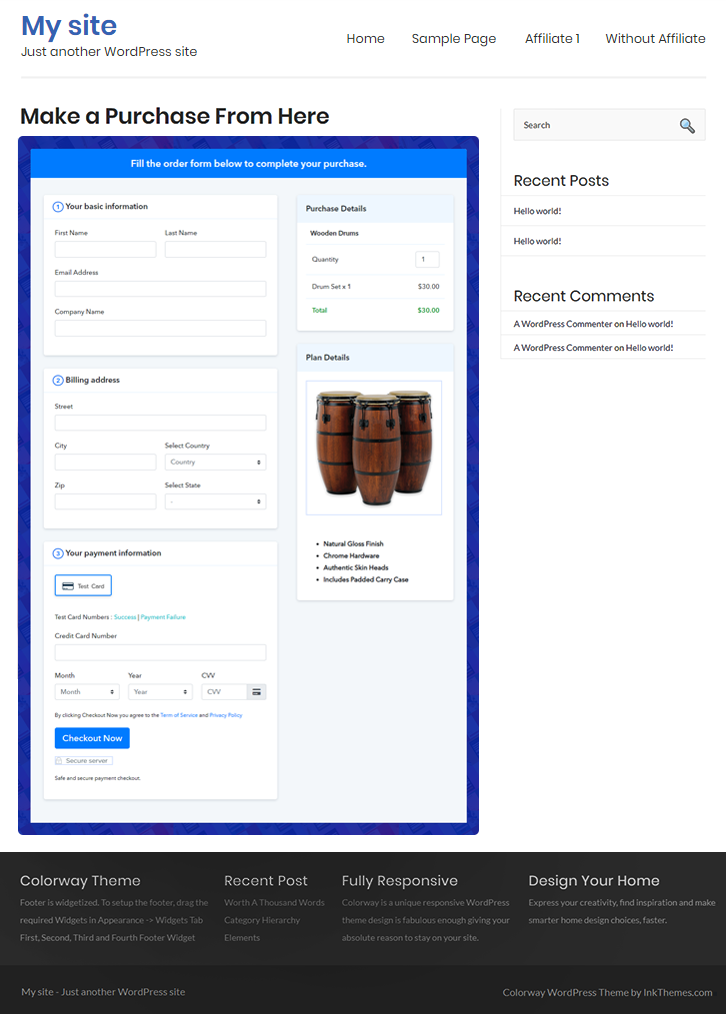The height and width of the screenshot is (1014, 726).
Task: Focus the Quantity field
Action: point(427,259)
